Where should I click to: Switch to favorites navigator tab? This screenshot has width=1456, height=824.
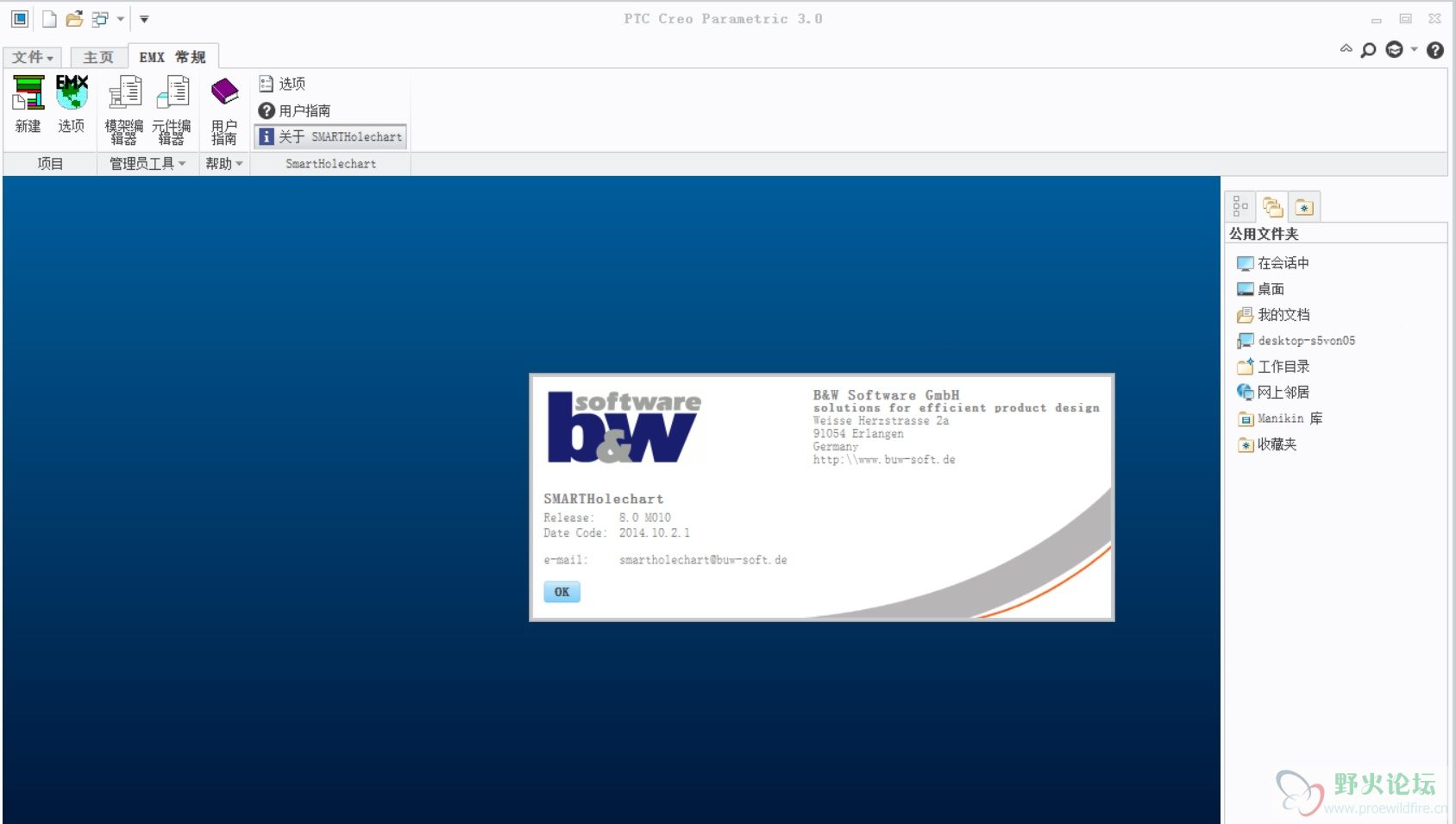click(x=1304, y=207)
